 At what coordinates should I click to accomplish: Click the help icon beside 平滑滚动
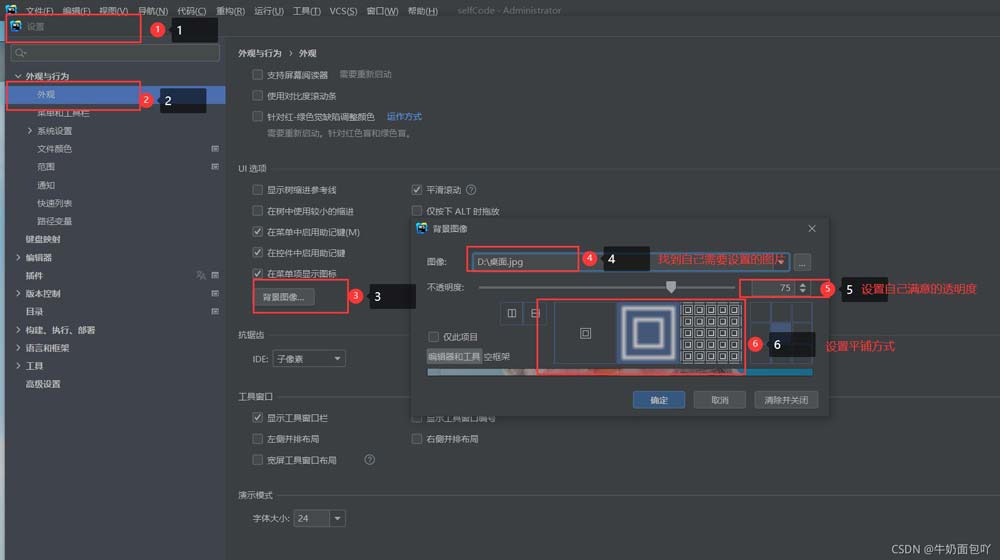pos(471,190)
